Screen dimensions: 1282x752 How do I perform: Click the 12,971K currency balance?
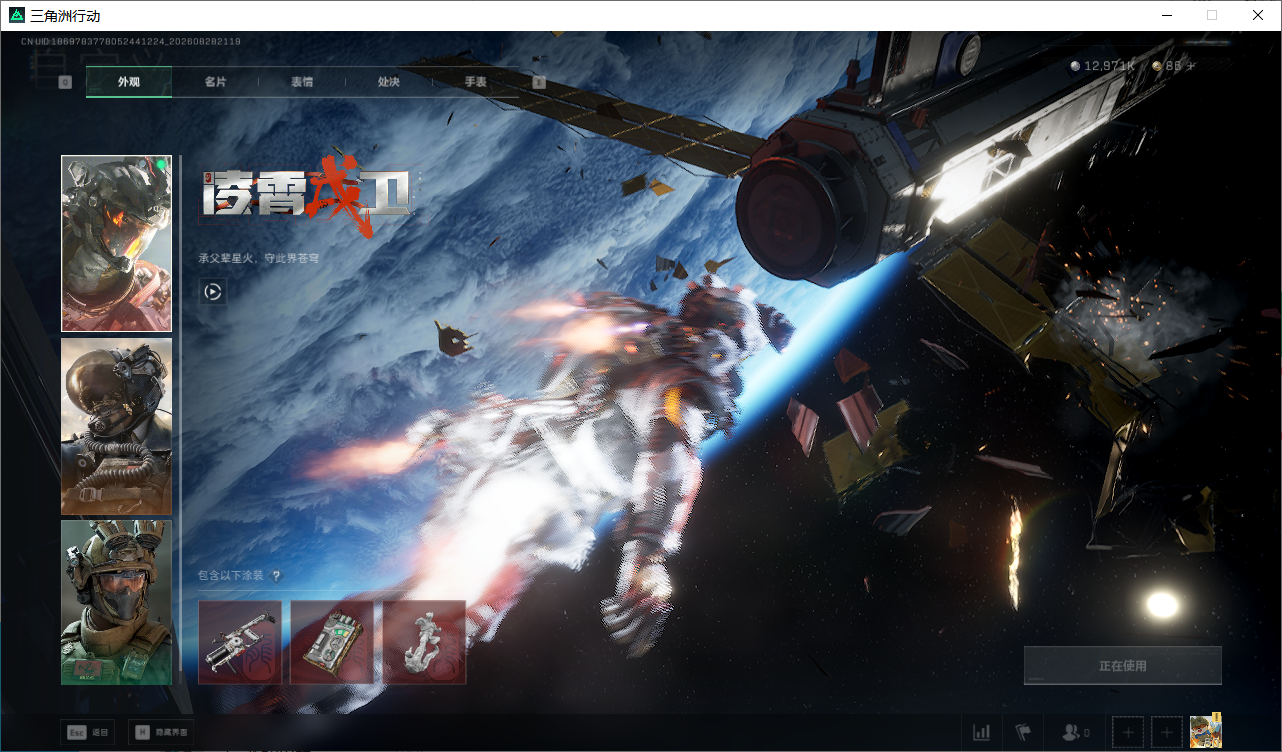coord(1110,66)
